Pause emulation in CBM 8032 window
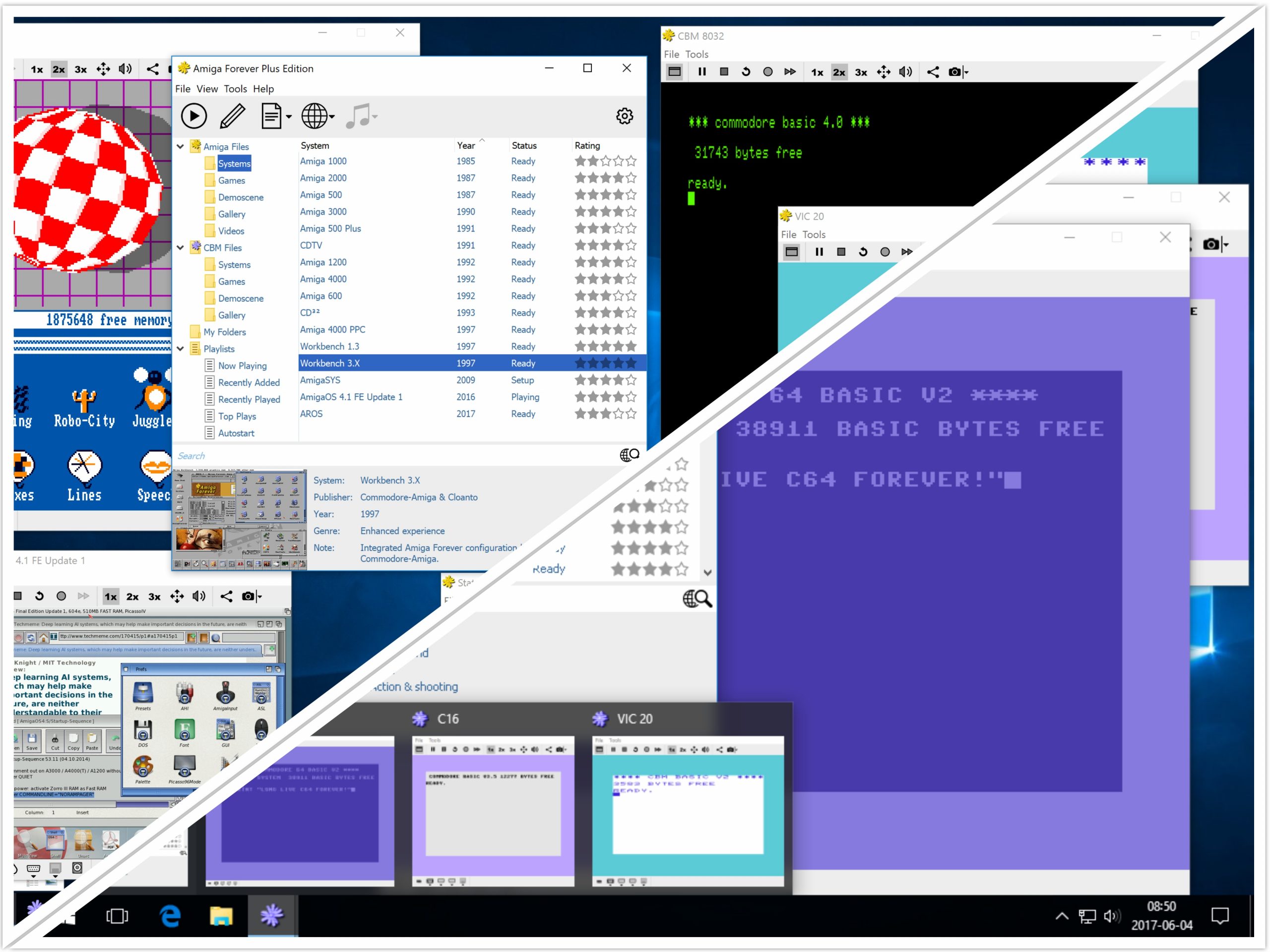 pyautogui.click(x=701, y=72)
